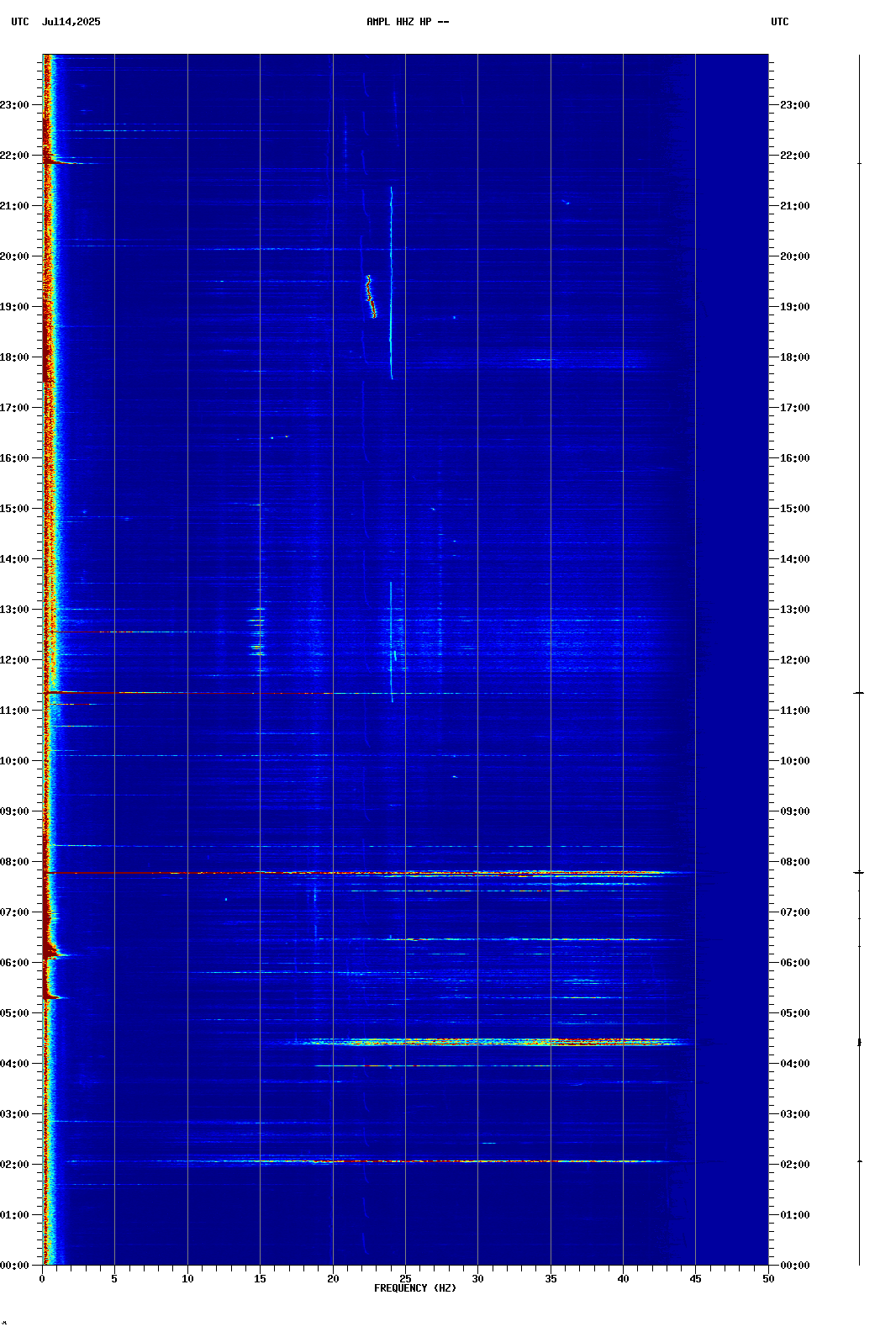This screenshot has width=896, height=1332.
Task: Select 19:00 on the right time axis
Action: (x=795, y=307)
